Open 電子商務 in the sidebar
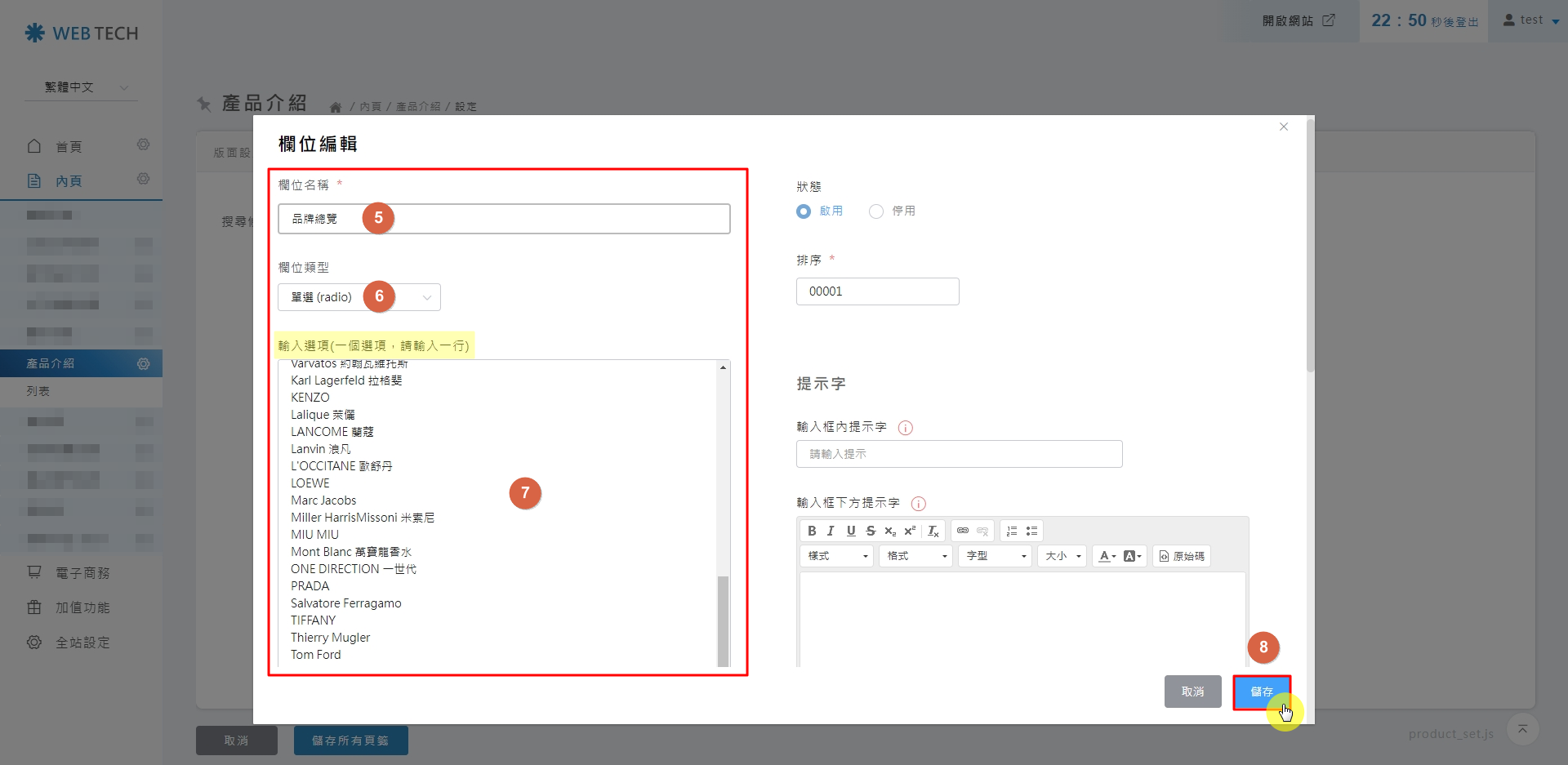Image resolution: width=1568 pixels, height=765 pixels. click(82, 573)
